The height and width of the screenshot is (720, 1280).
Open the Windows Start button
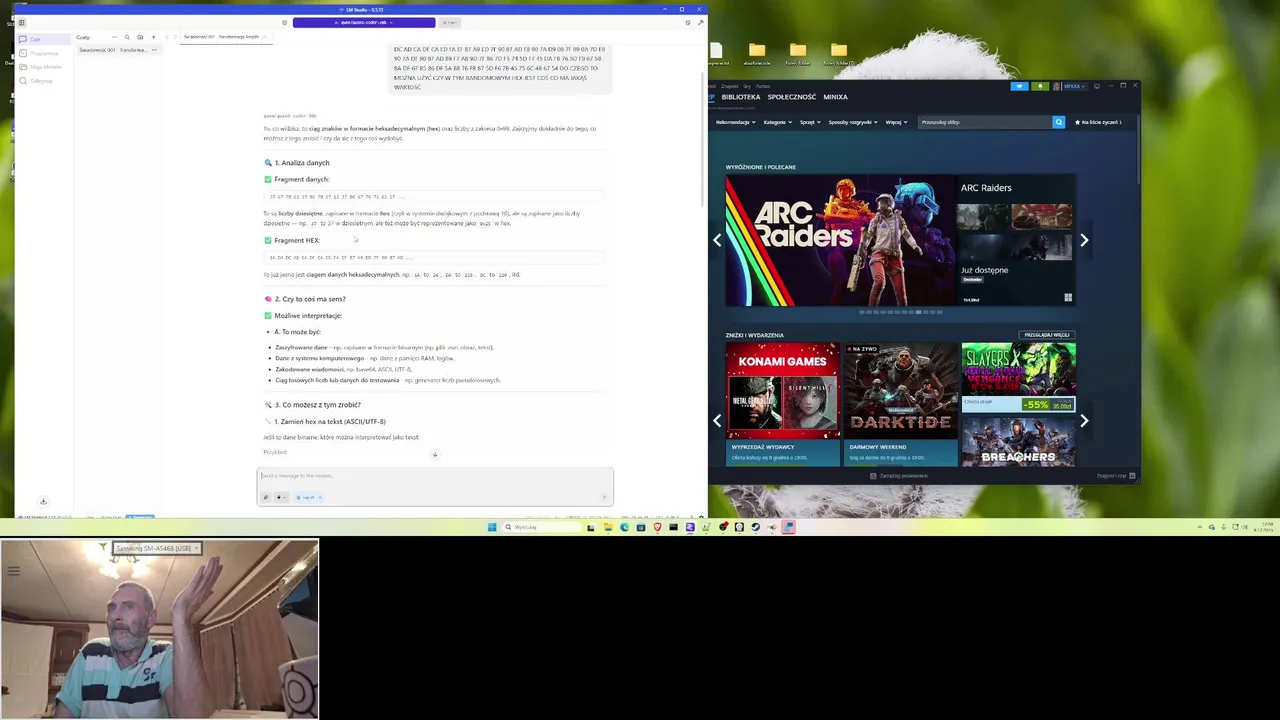[492, 527]
